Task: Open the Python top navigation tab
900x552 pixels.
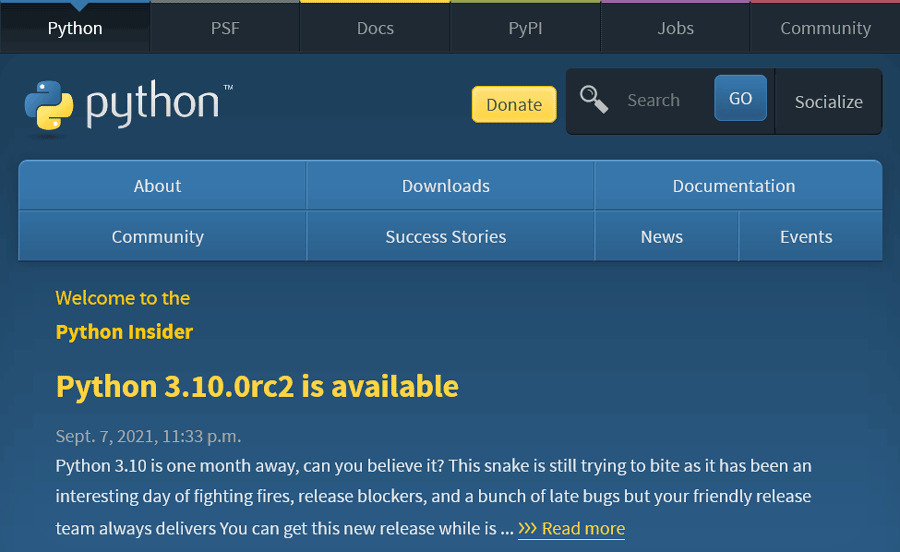Action: point(75,28)
